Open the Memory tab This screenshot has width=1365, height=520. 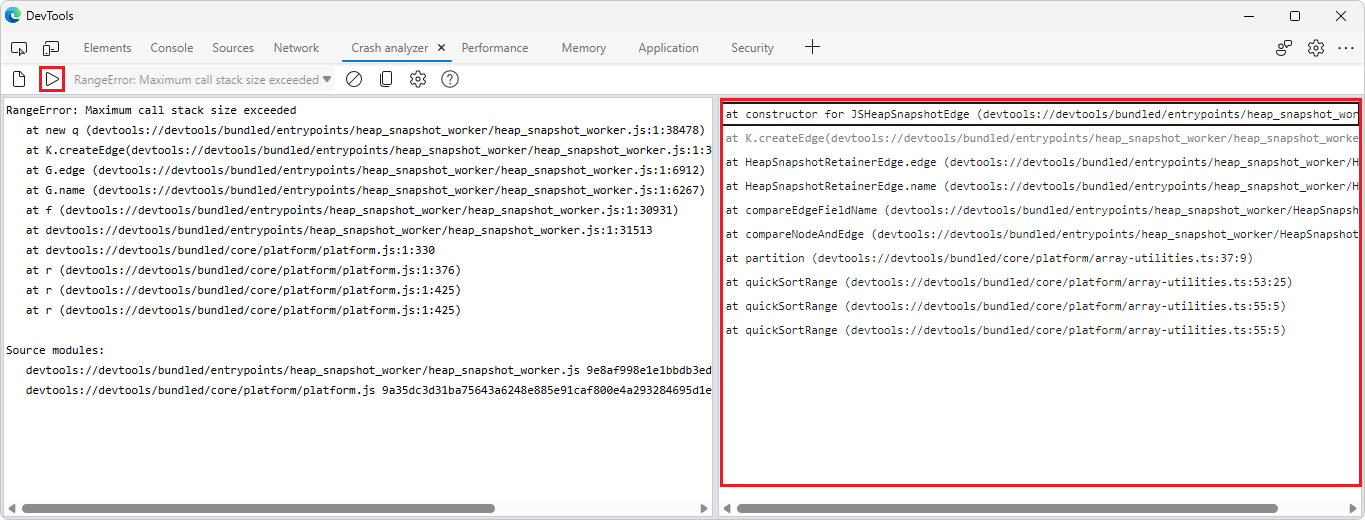point(584,48)
